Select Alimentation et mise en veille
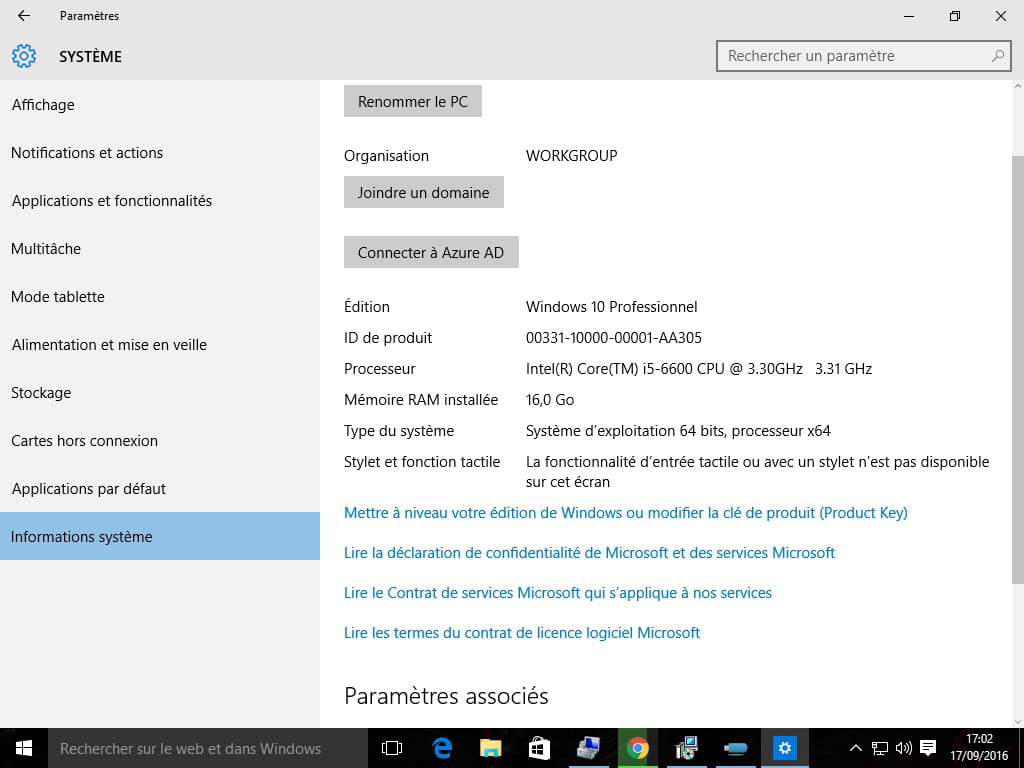The image size is (1024, 768). [160, 345]
